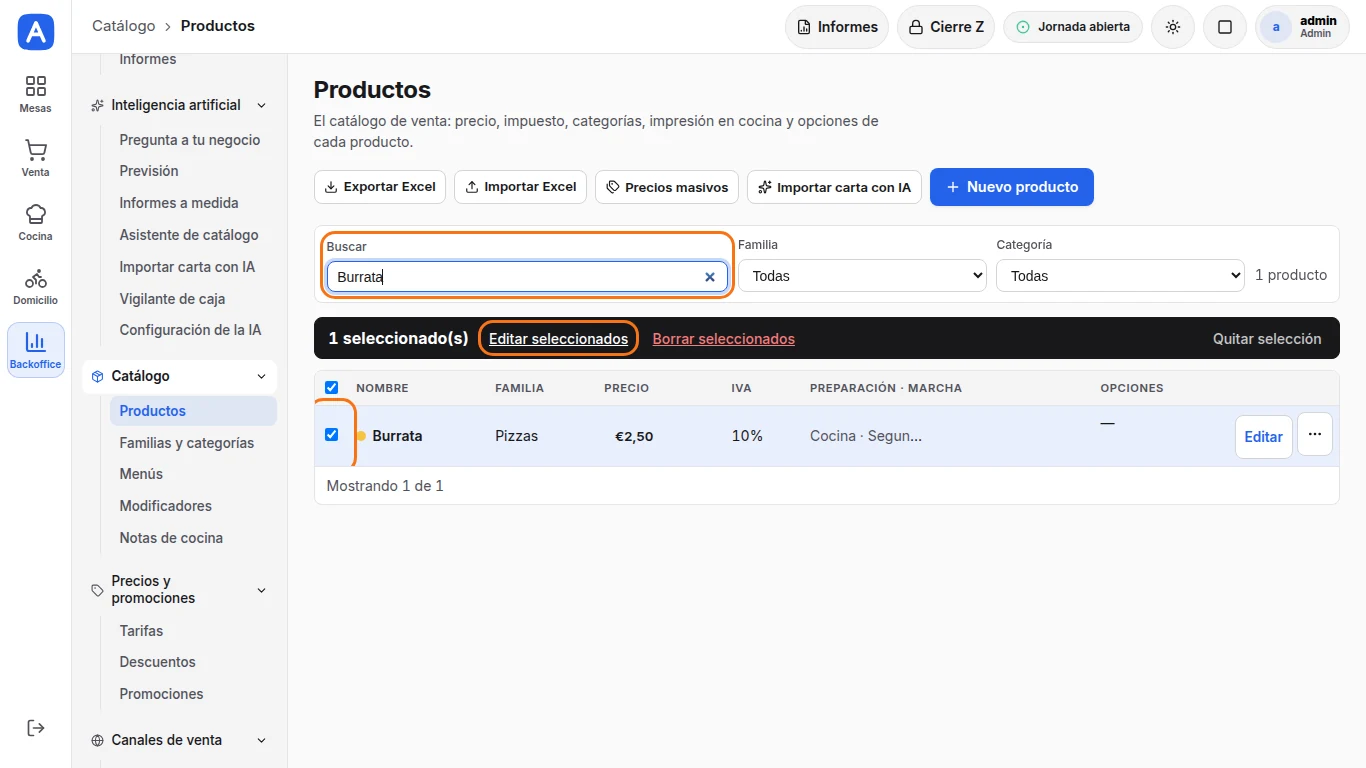Image resolution: width=1366 pixels, height=768 pixels.
Task: Select the Backoffice chart icon
Action: coord(36,350)
